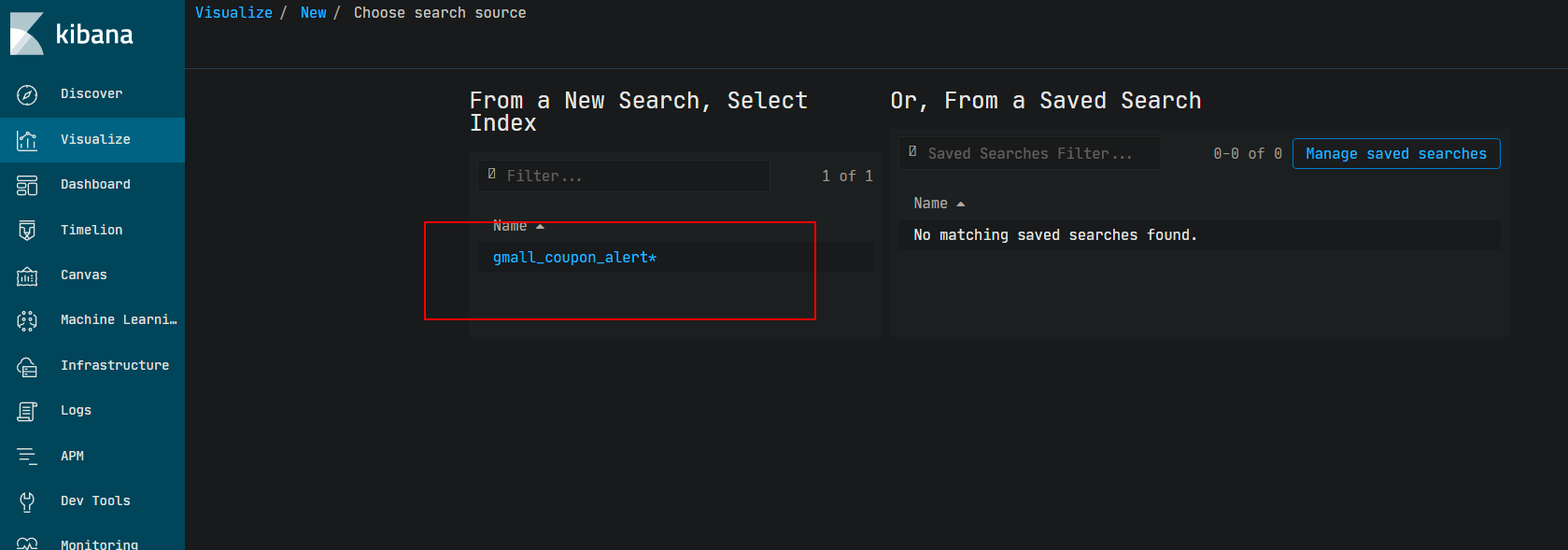Image resolution: width=1568 pixels, height=550 pixels.
Task: Open the Monitoring heartbeat icon
Action: coord(27,543)
